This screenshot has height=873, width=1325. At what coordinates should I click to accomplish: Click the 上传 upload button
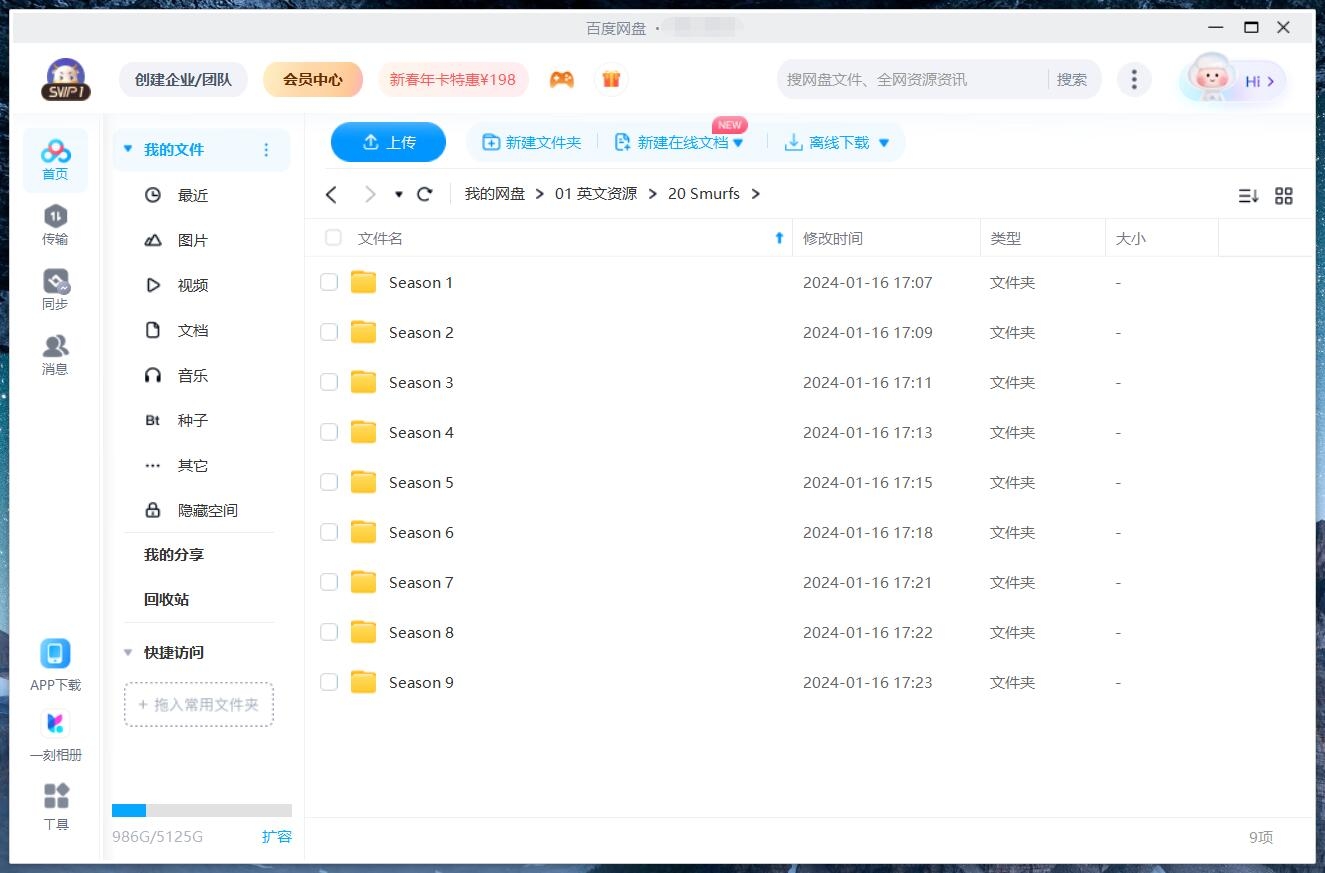click(388, 142)
